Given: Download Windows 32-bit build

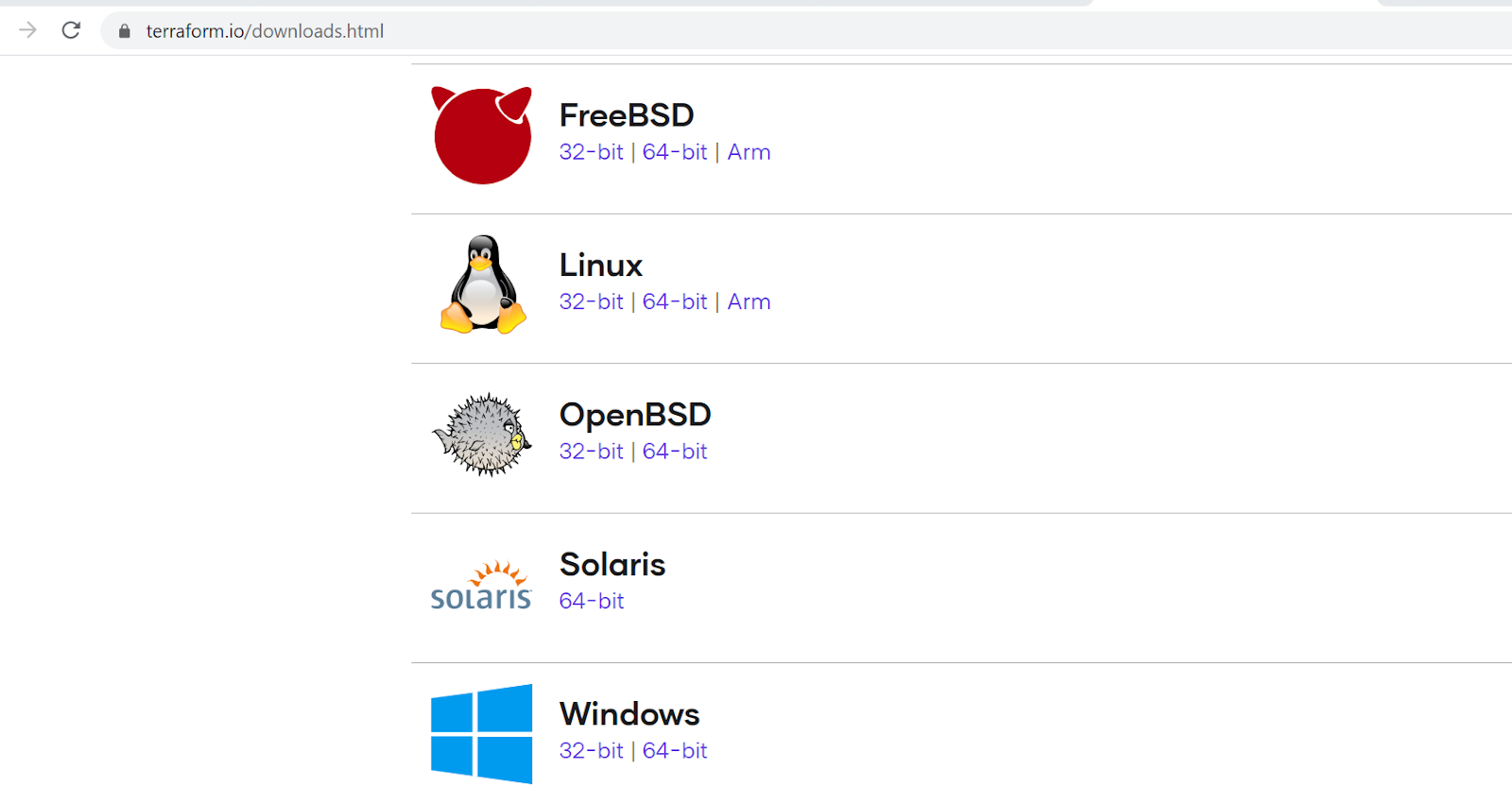Looking at the screenshot, I should pyautogui.click(x=592, y=750).
